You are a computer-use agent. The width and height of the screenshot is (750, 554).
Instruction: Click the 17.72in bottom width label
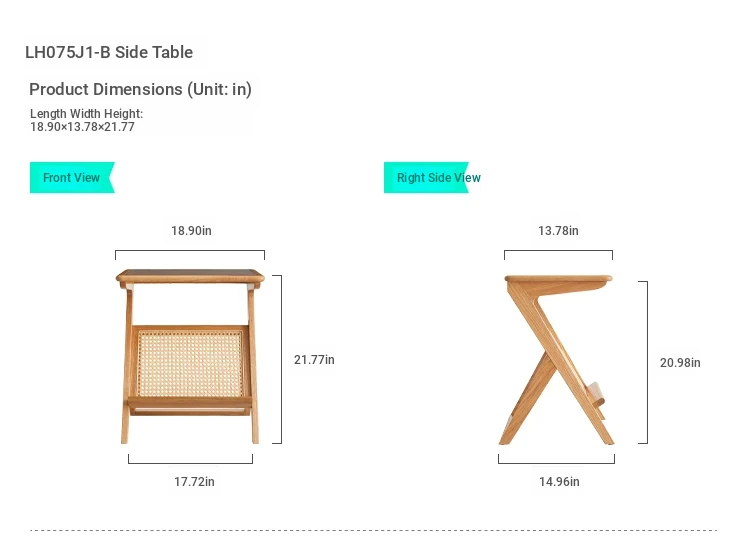pyautogui.click(x=194, y=482)
